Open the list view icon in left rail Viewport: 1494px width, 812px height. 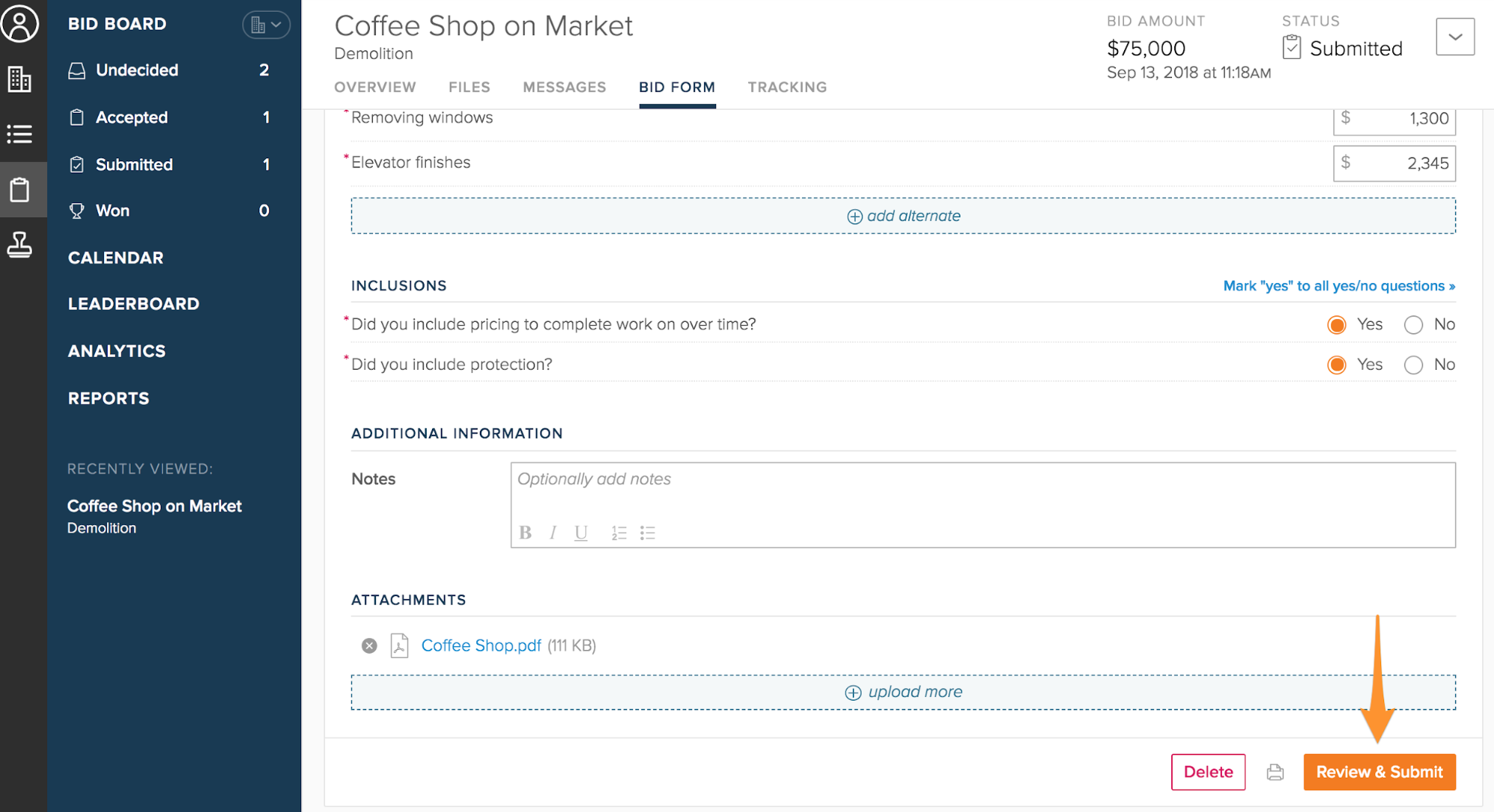[x=20, y=134]
